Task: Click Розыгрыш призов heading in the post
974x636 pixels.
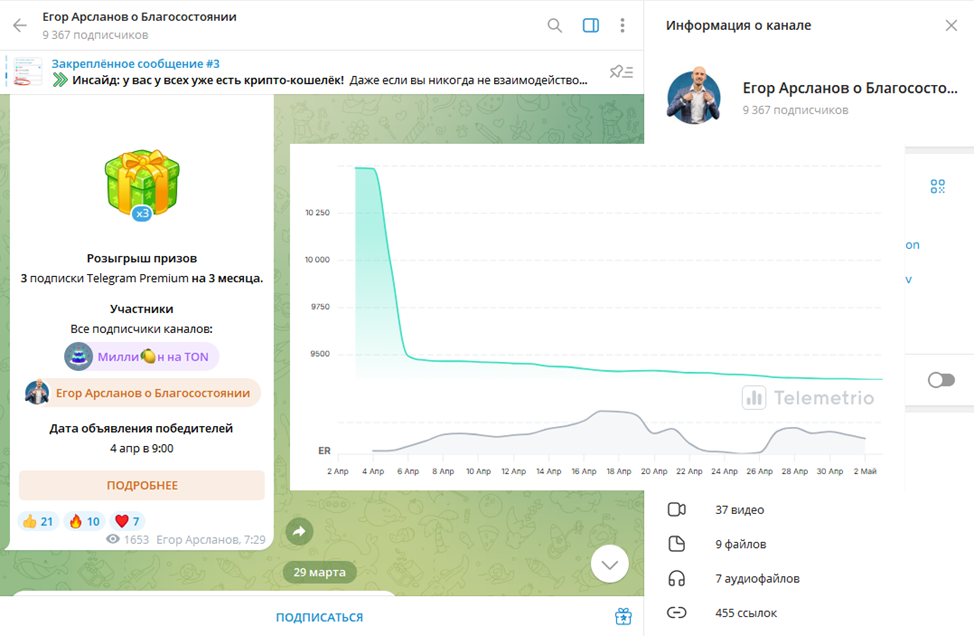Action: pos(142,258)
